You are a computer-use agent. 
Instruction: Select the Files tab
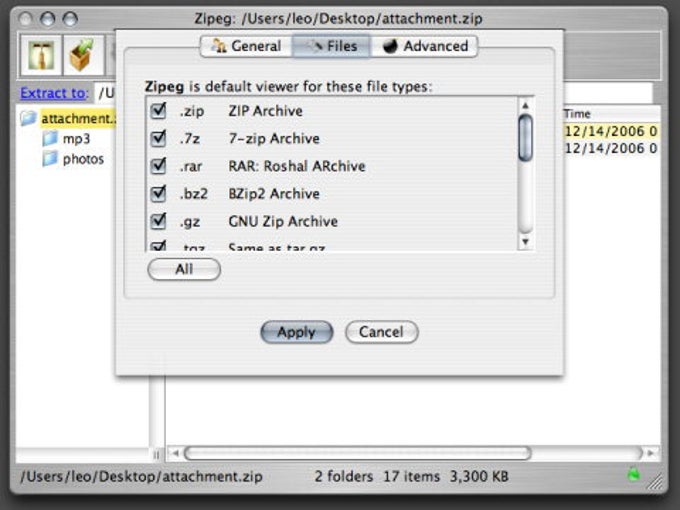332,46
